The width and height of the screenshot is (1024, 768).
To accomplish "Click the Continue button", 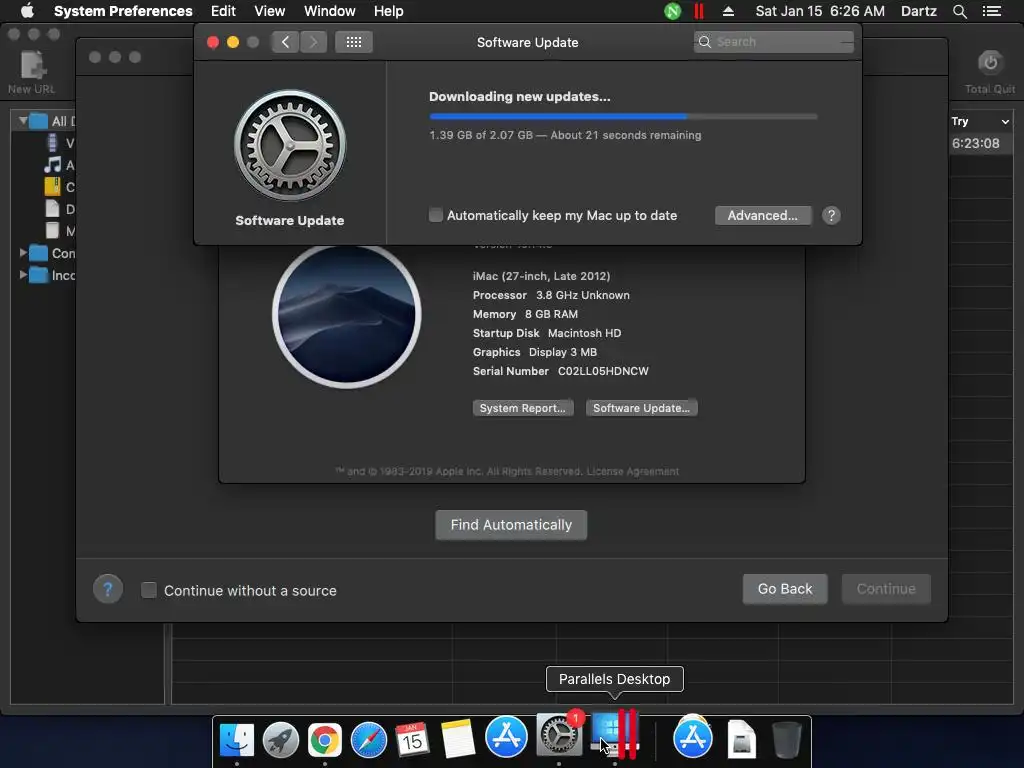I will pos(886,589).
